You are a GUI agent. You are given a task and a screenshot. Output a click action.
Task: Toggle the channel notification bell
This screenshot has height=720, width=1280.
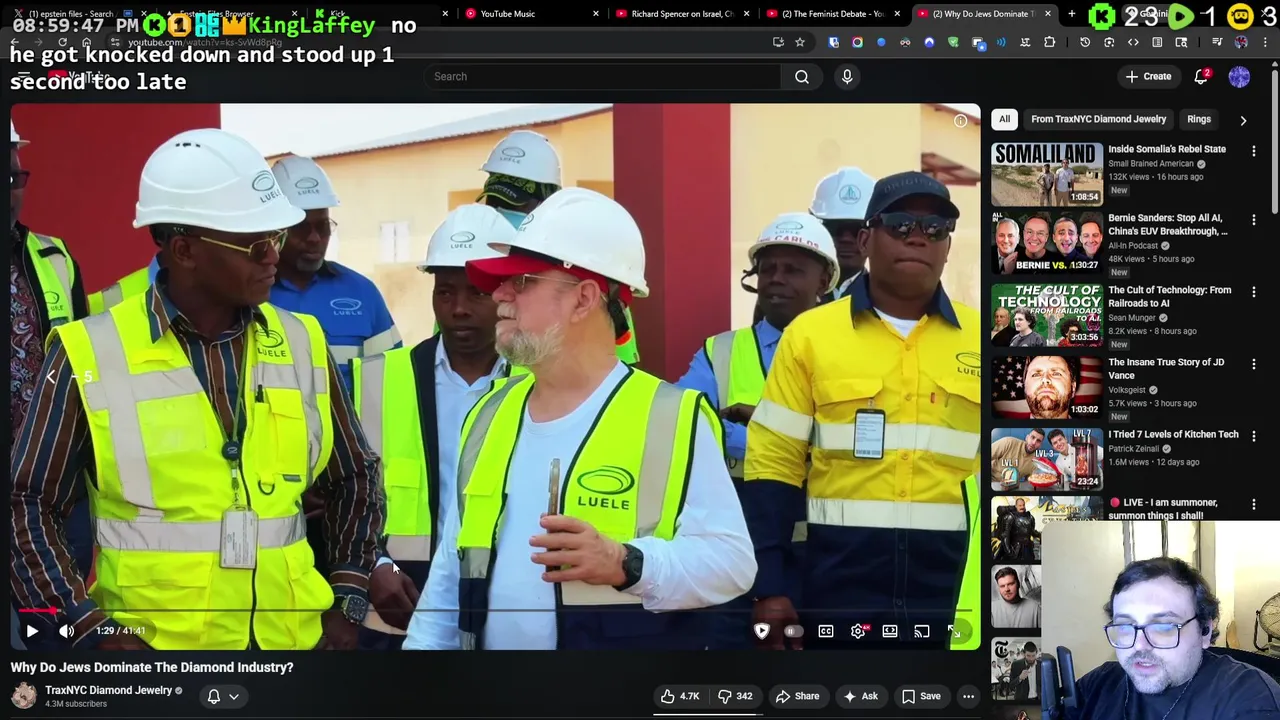[x=213, y=696]
